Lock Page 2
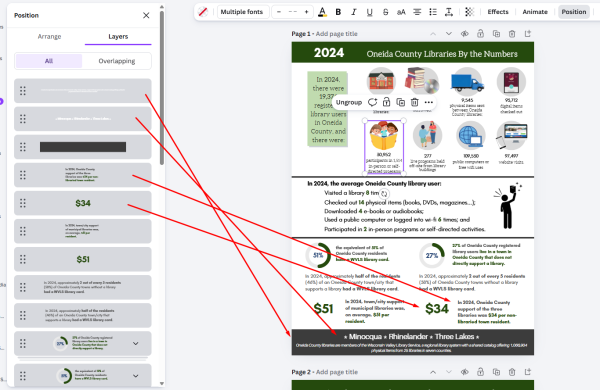 480,372
